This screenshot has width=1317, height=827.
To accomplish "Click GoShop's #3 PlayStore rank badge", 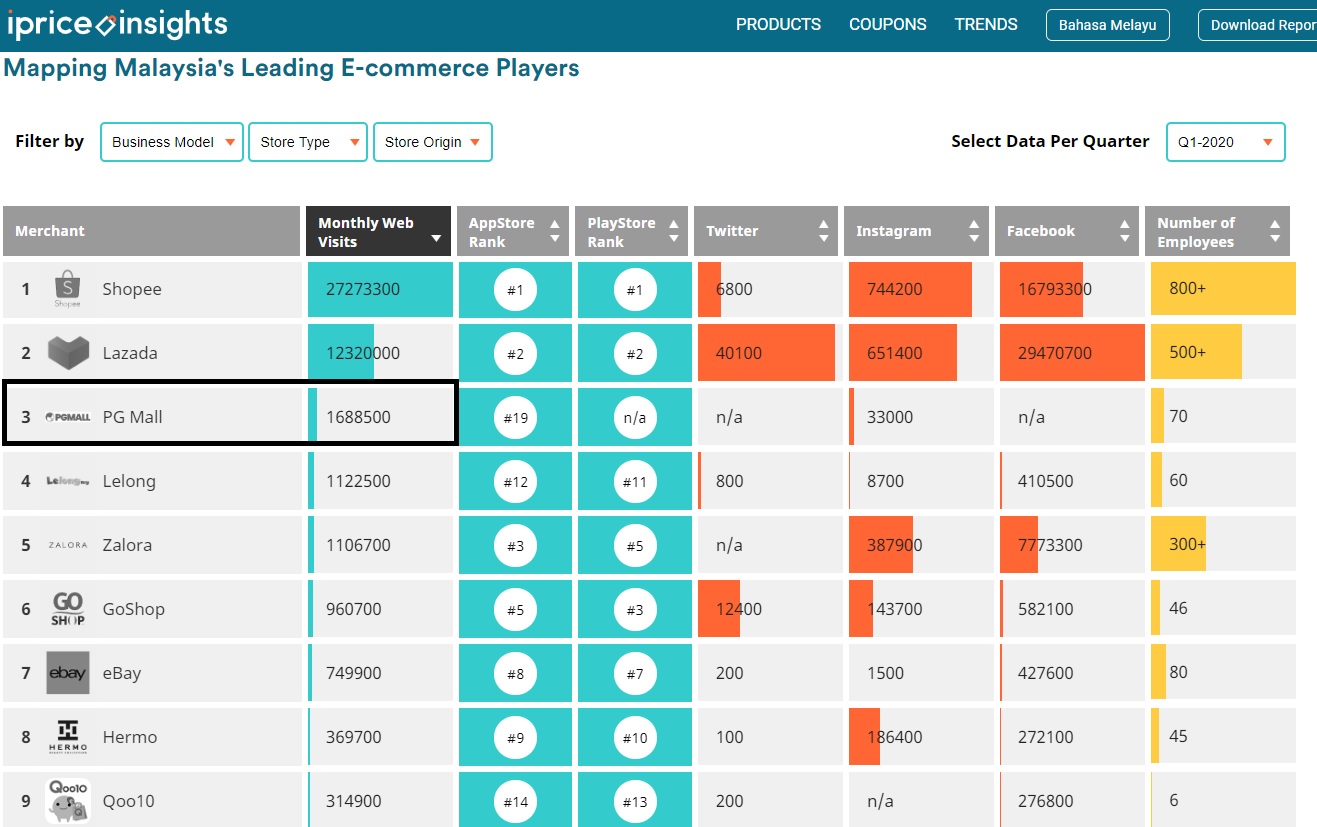I will tap(635, 610).
